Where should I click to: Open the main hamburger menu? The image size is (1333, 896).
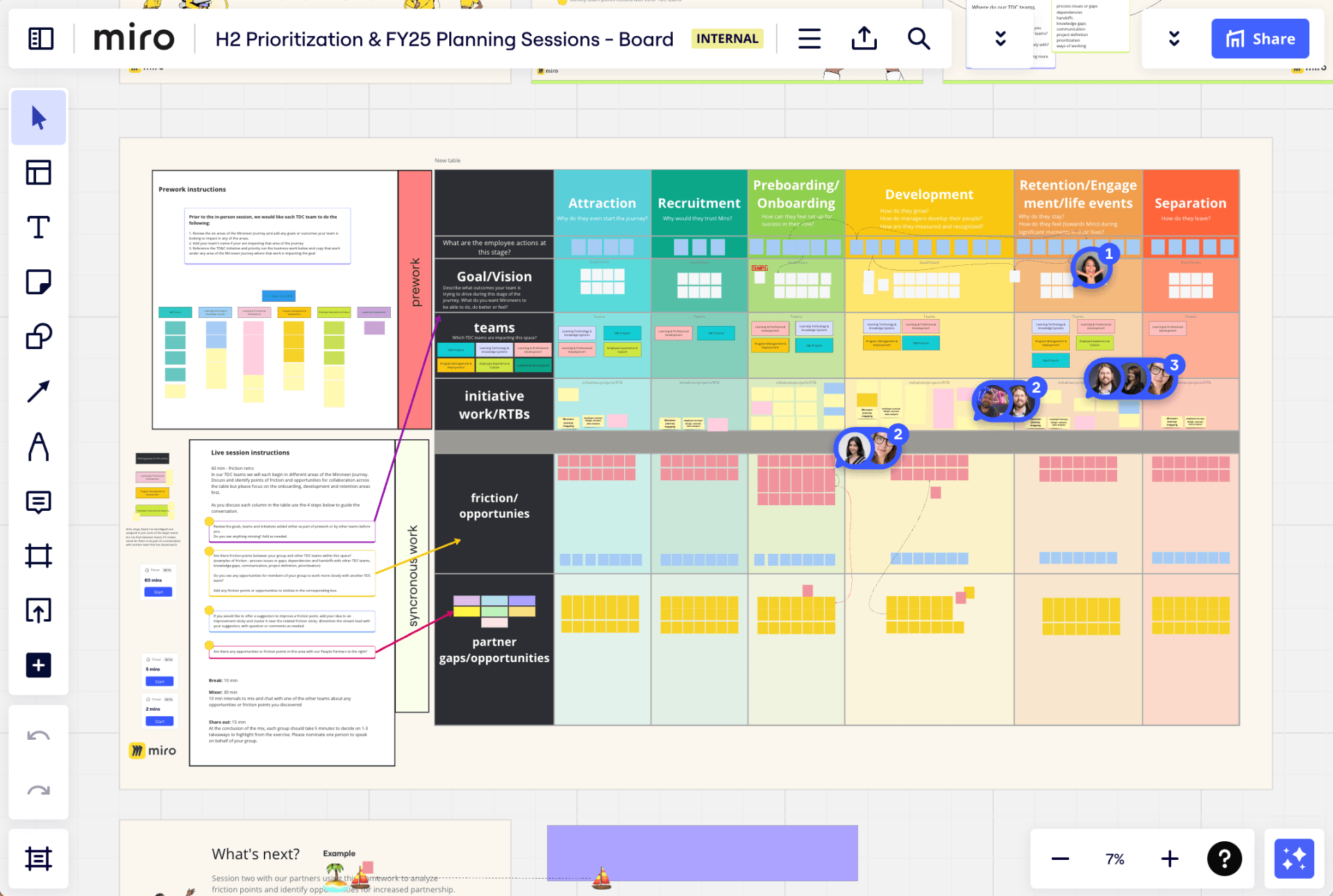810,39
